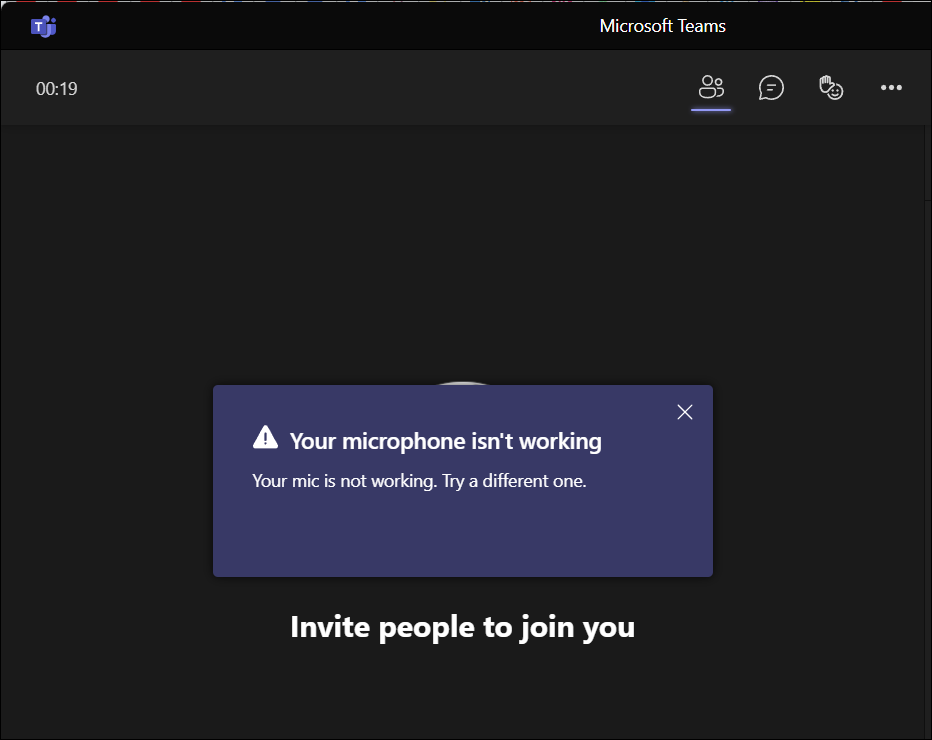
Task: Dismiss the microphone warning dialog
Action: pos(684,411)
